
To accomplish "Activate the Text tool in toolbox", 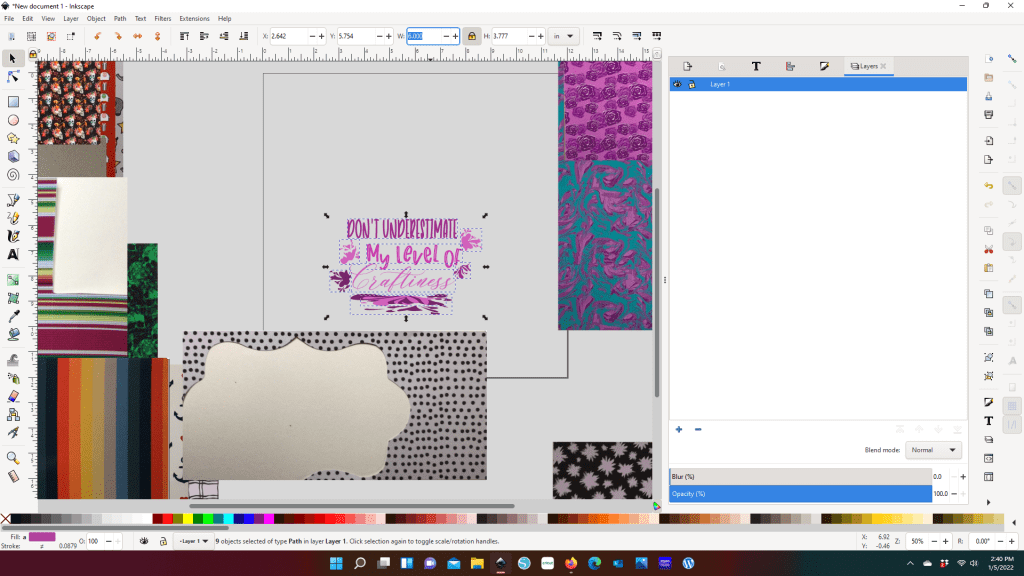I will 14,254.
